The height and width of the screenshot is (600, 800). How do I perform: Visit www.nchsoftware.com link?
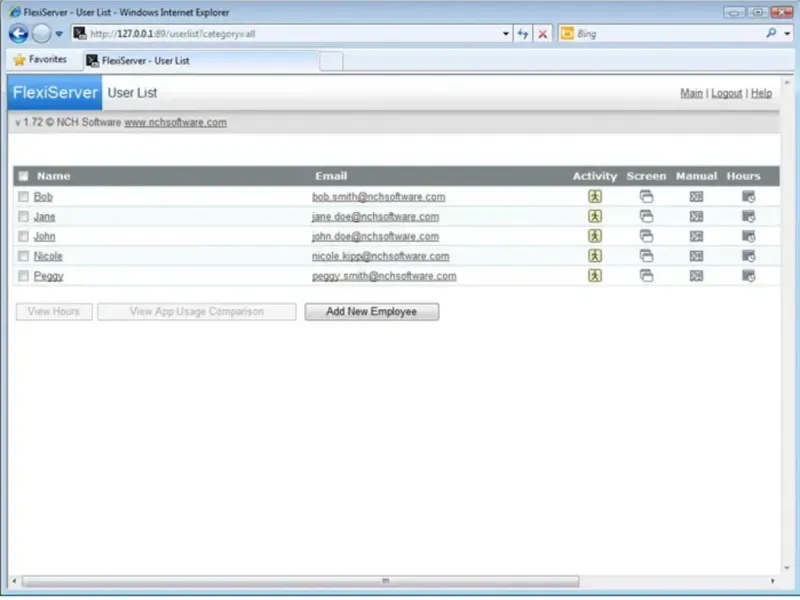[176, 122]
